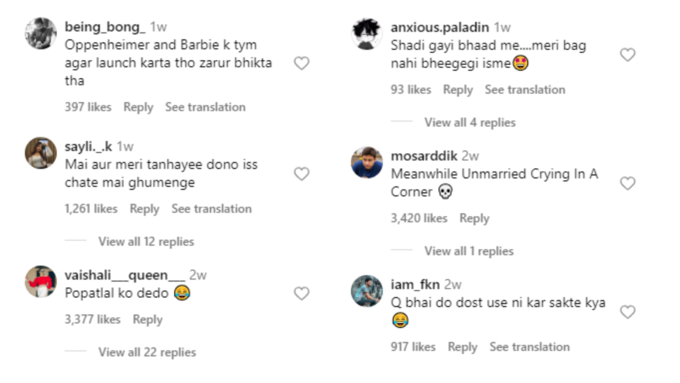Open iam_fkn profile avatar

(x=367, y=291)
